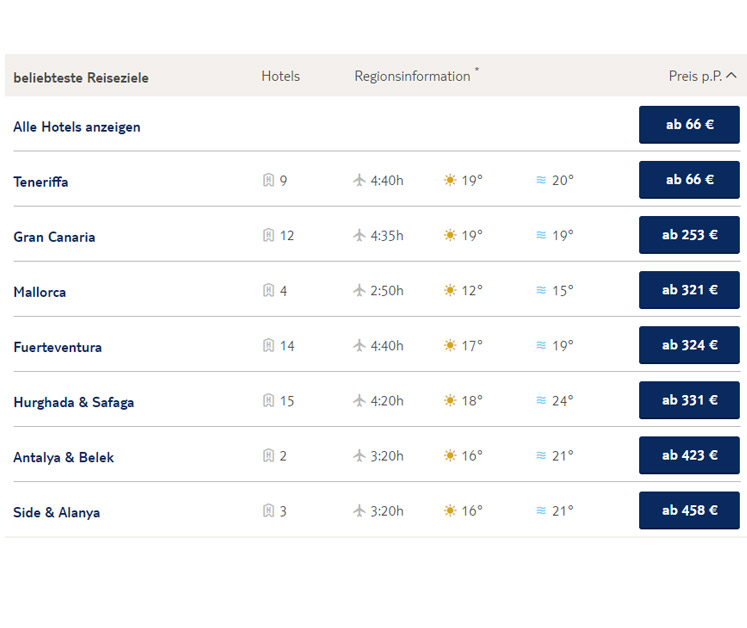The width and height of the screenshot is (747, 628).
Task: Open the Alle Hotels anzeigen link
Action: pyautogui.click(x=77, y=127)
